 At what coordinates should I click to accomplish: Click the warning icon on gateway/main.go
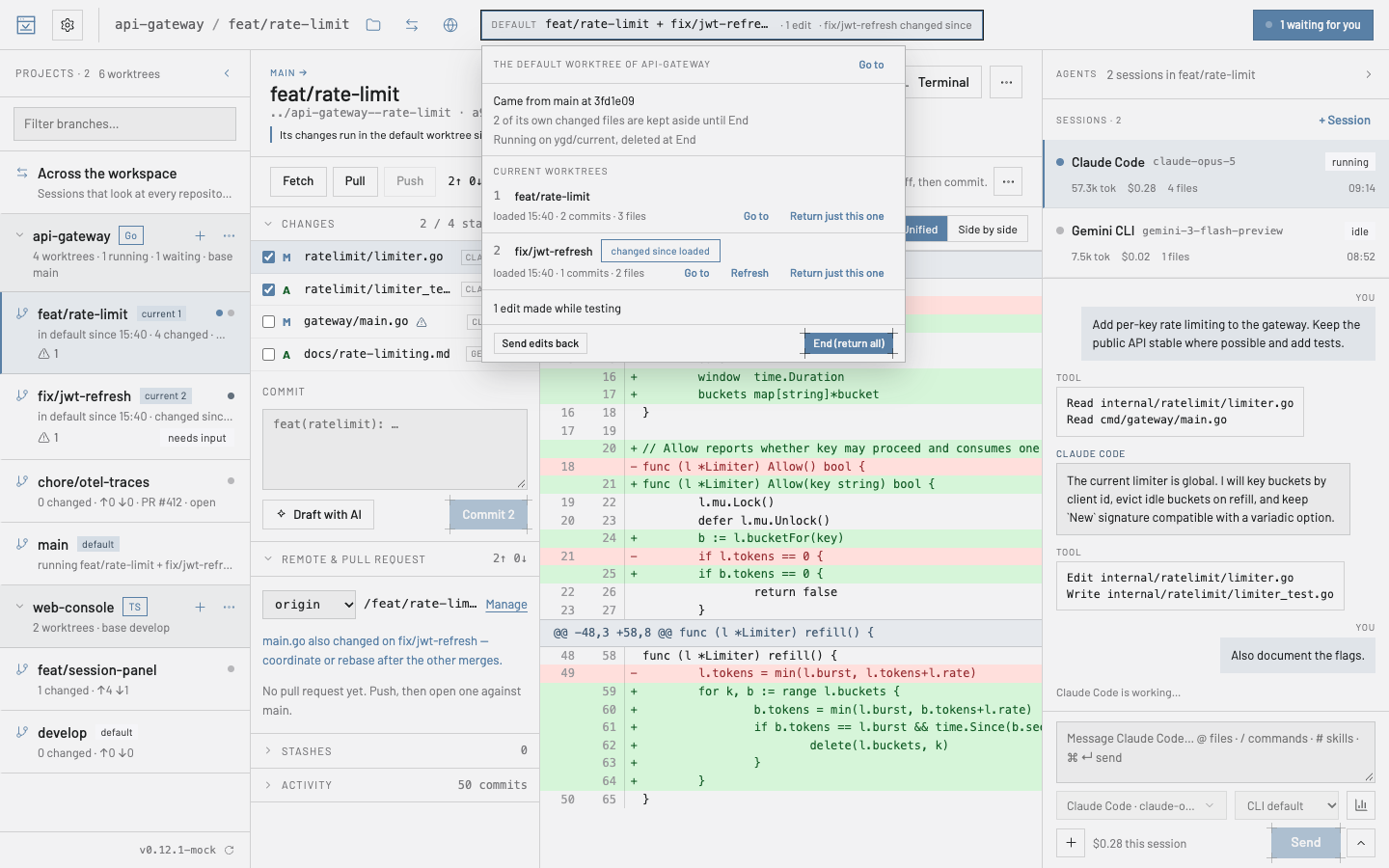tap(422, 322)
